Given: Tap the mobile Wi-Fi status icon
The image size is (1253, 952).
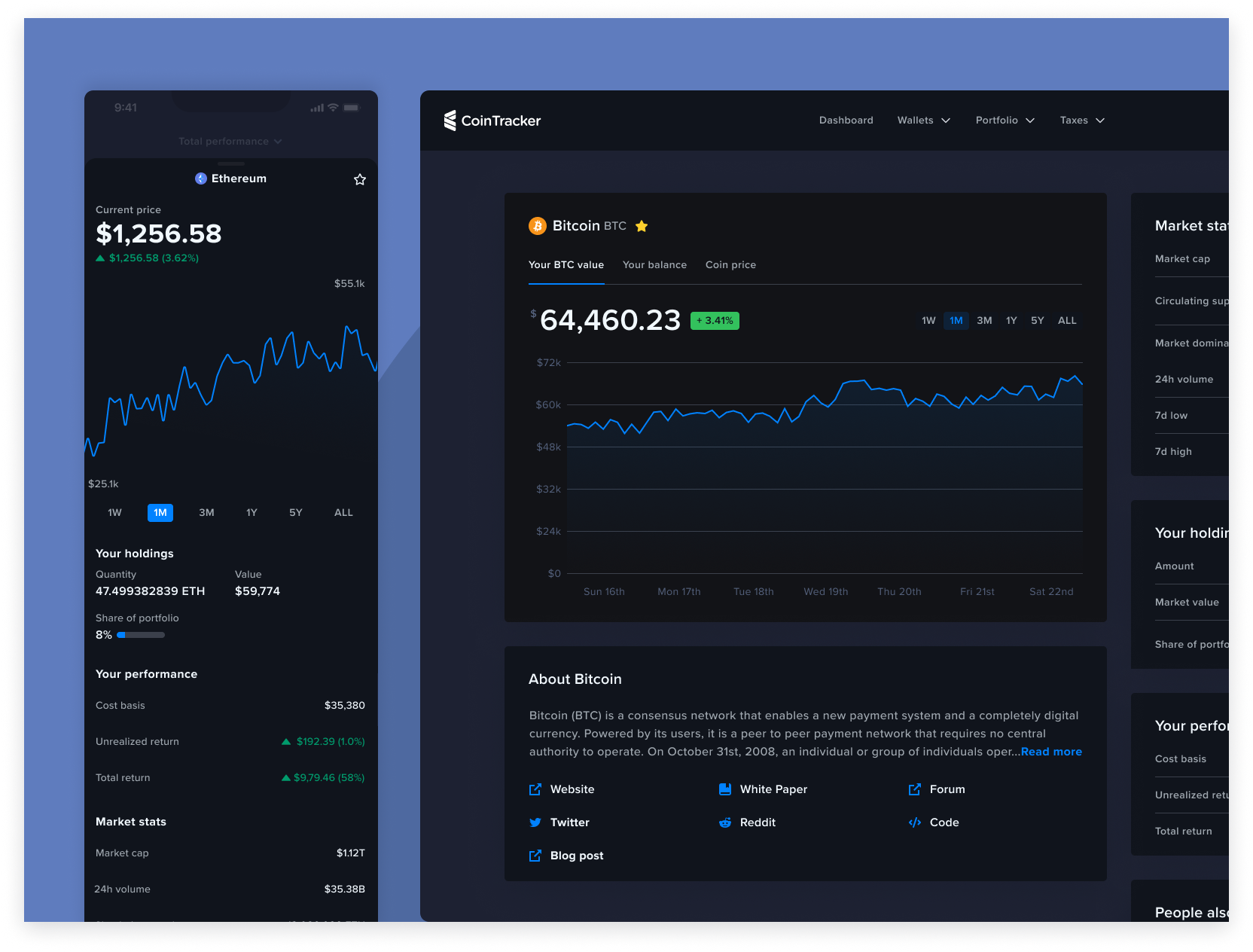Looking at the screenshot, I should click(x=333, y=108).
